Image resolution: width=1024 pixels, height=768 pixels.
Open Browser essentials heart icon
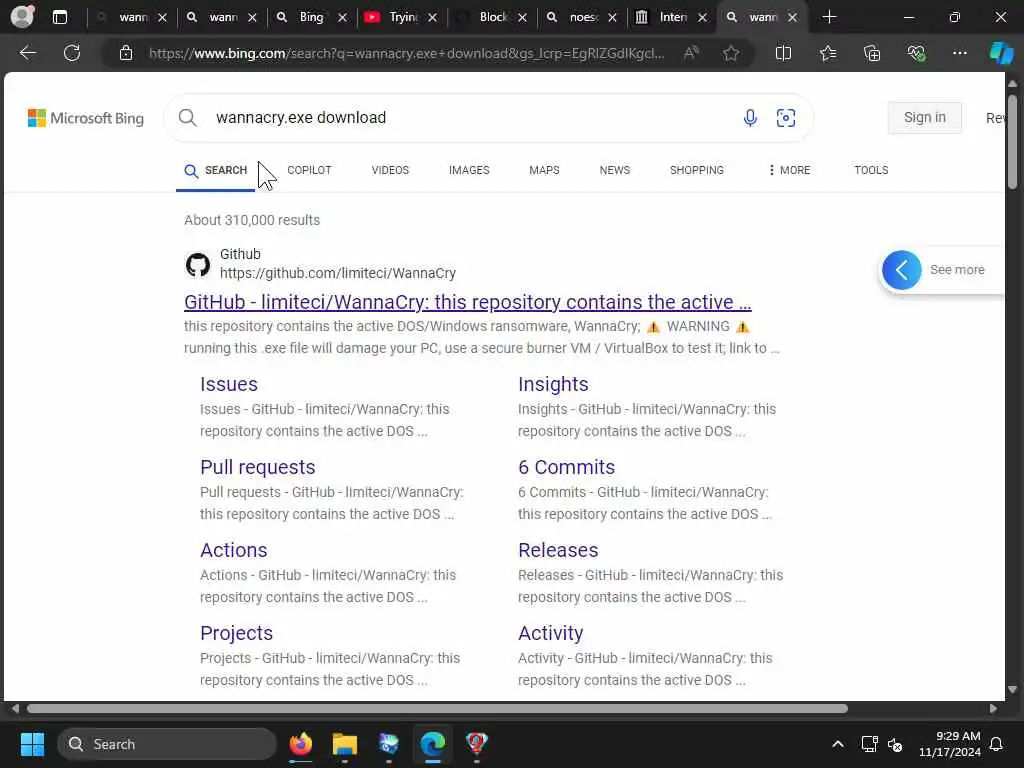pyautogui.click(x=916, y=53)
